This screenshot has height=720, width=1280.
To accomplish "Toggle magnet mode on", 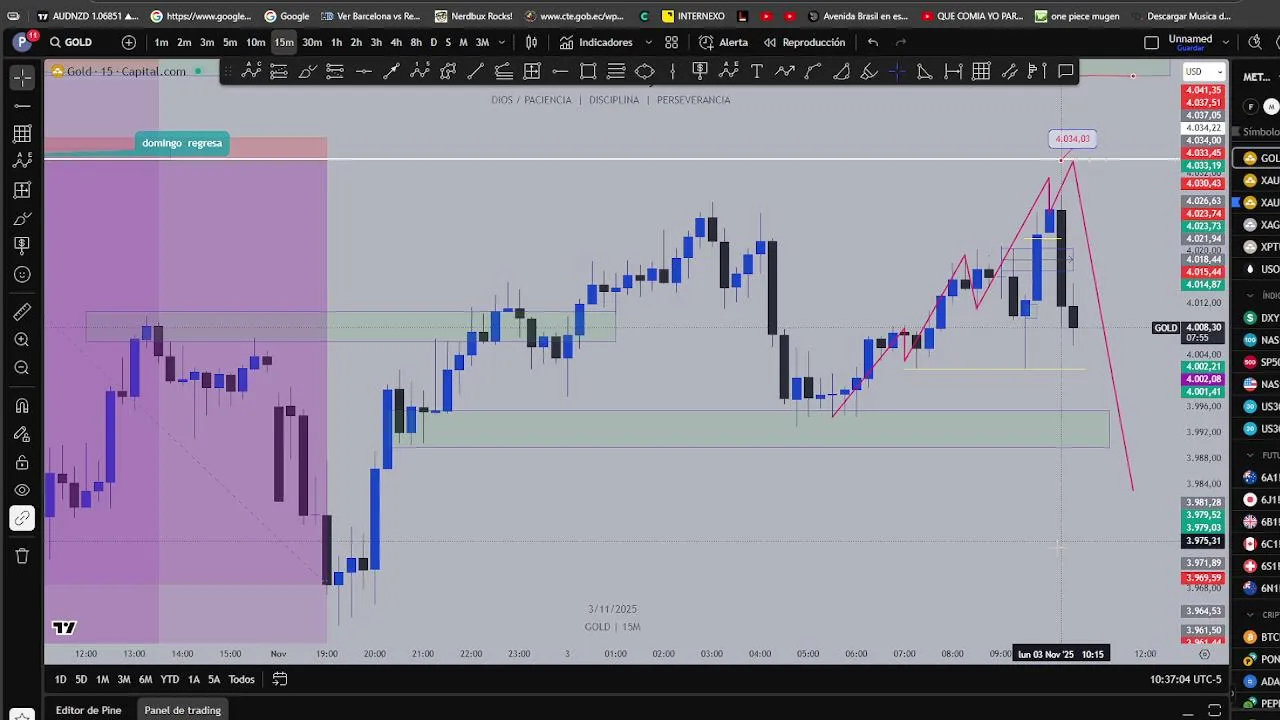I will [22, 406].
